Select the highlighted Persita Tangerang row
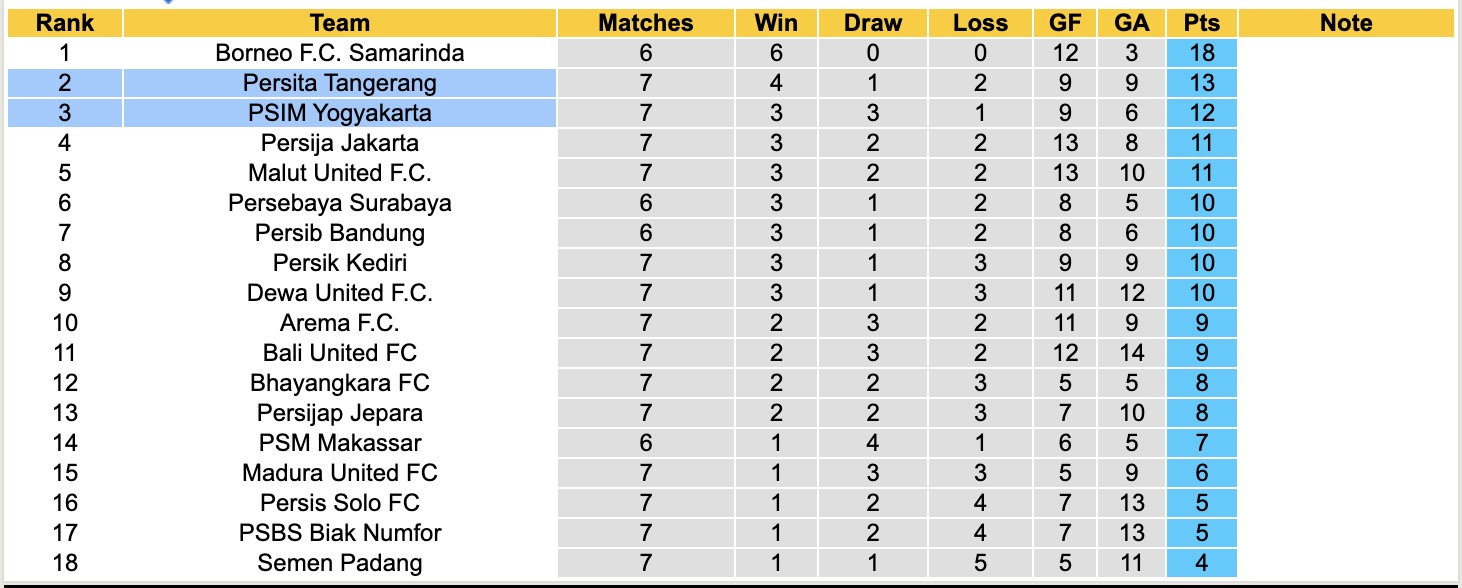 click(x=340, y=83)
